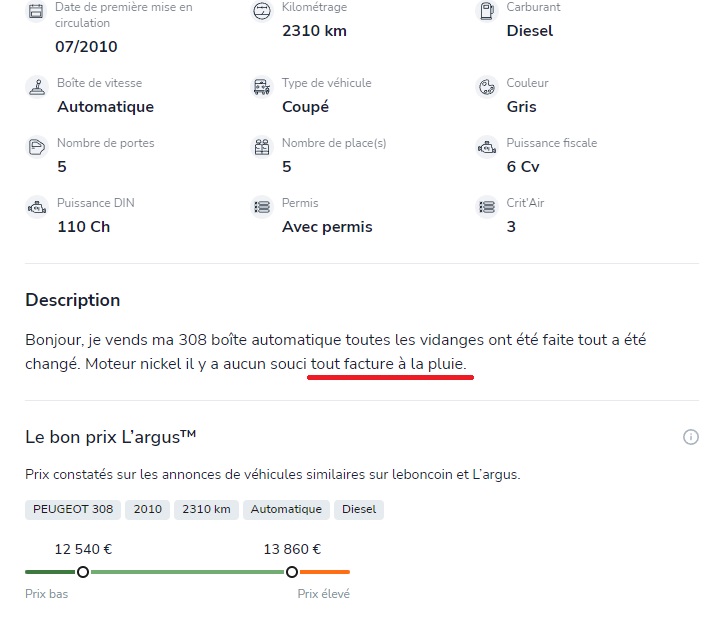Select the 2010 year tag

[x=147, y=509]
